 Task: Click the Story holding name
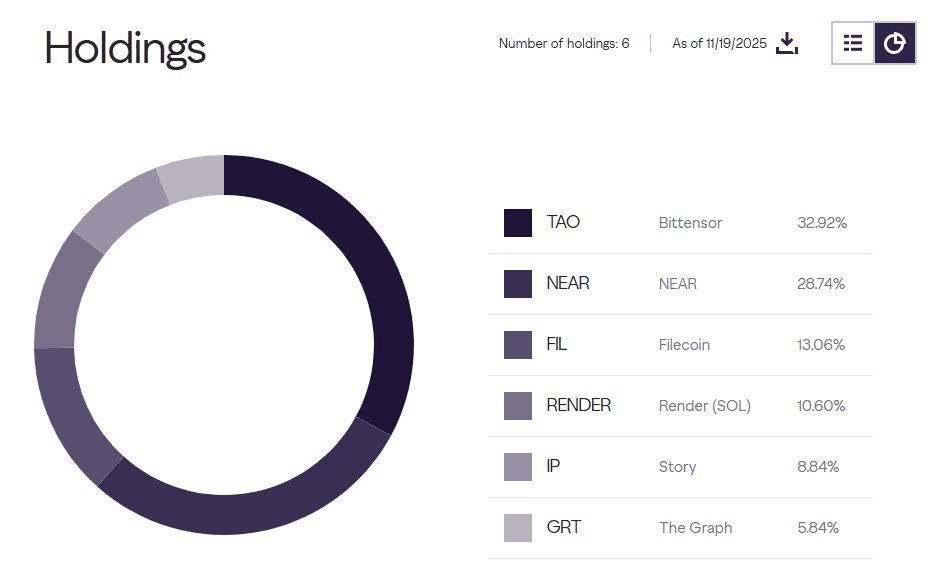coord(677,467)
